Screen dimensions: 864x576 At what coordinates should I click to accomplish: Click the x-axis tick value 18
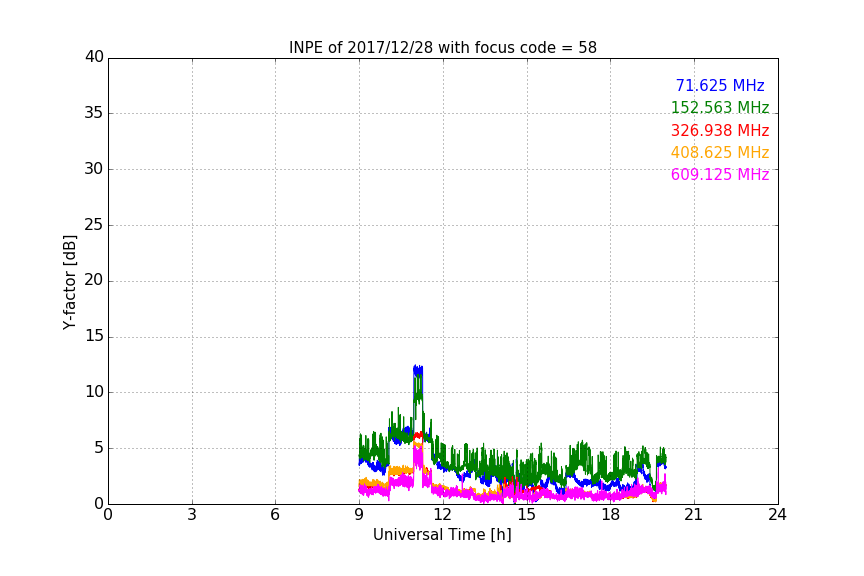(x=610, y=515)
